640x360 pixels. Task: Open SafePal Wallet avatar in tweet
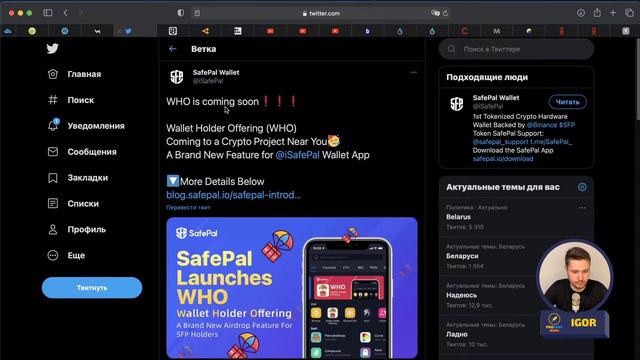click(177, 76)
